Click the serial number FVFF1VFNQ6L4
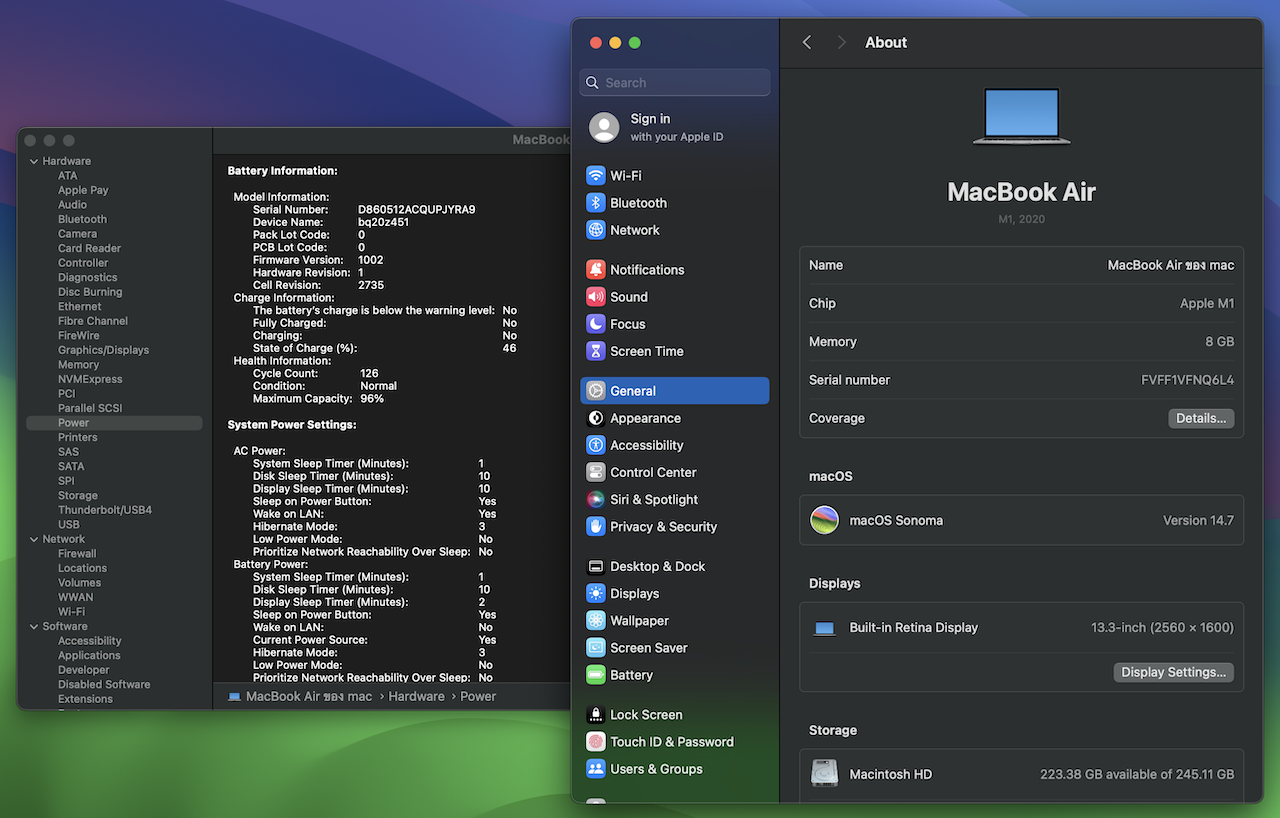 click(1187, 380)
